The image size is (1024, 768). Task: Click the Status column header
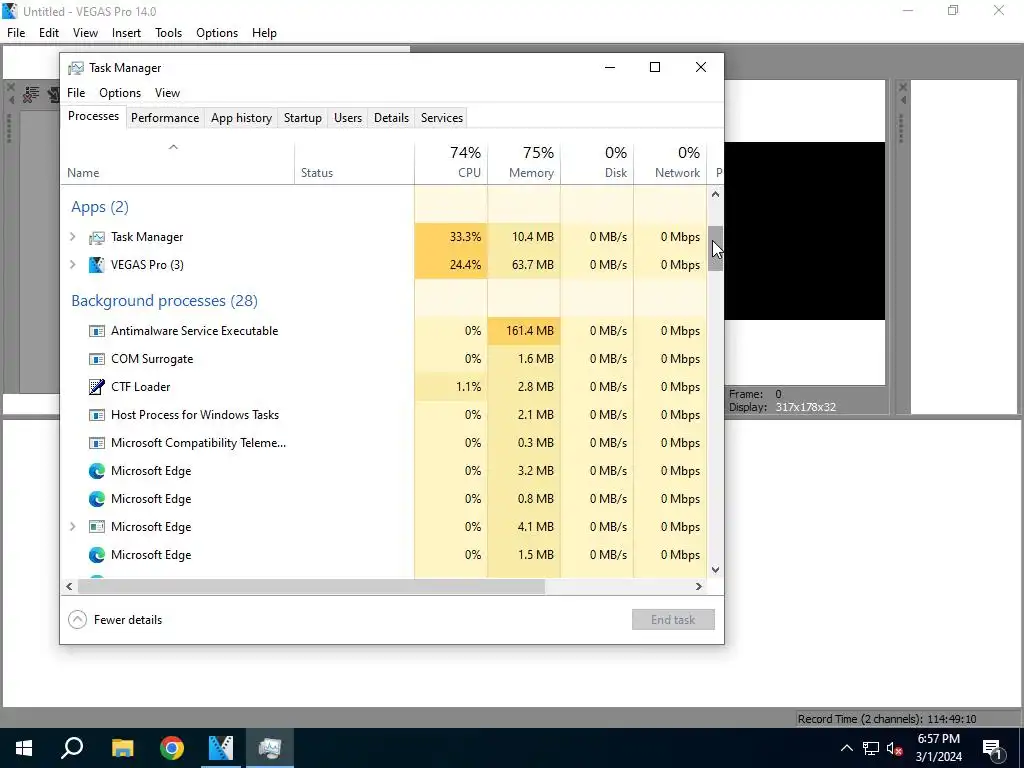[355, 163]
